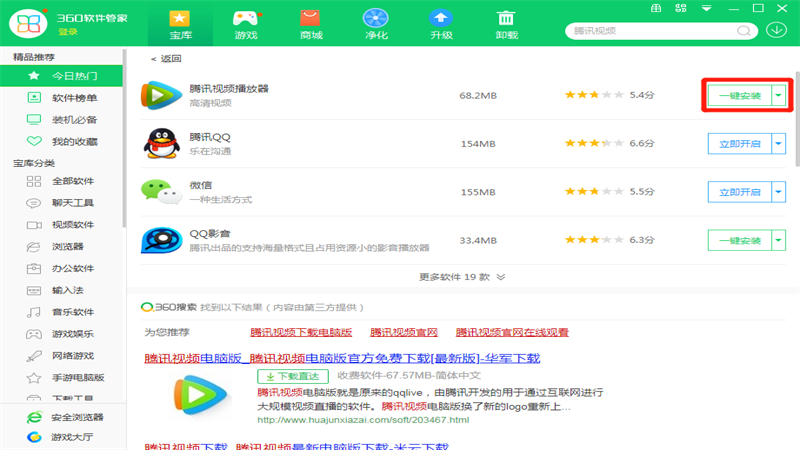Go back using 返回 link

point(166,59)
